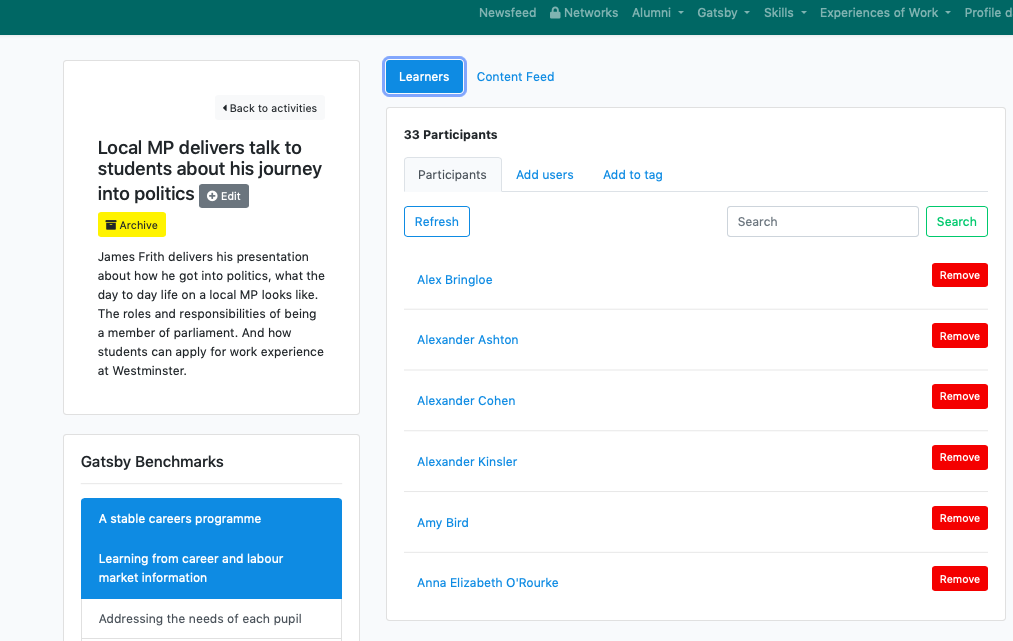Switch to the Learners tab
This screenshot has height=641, width=1013.
pos(424,77)
